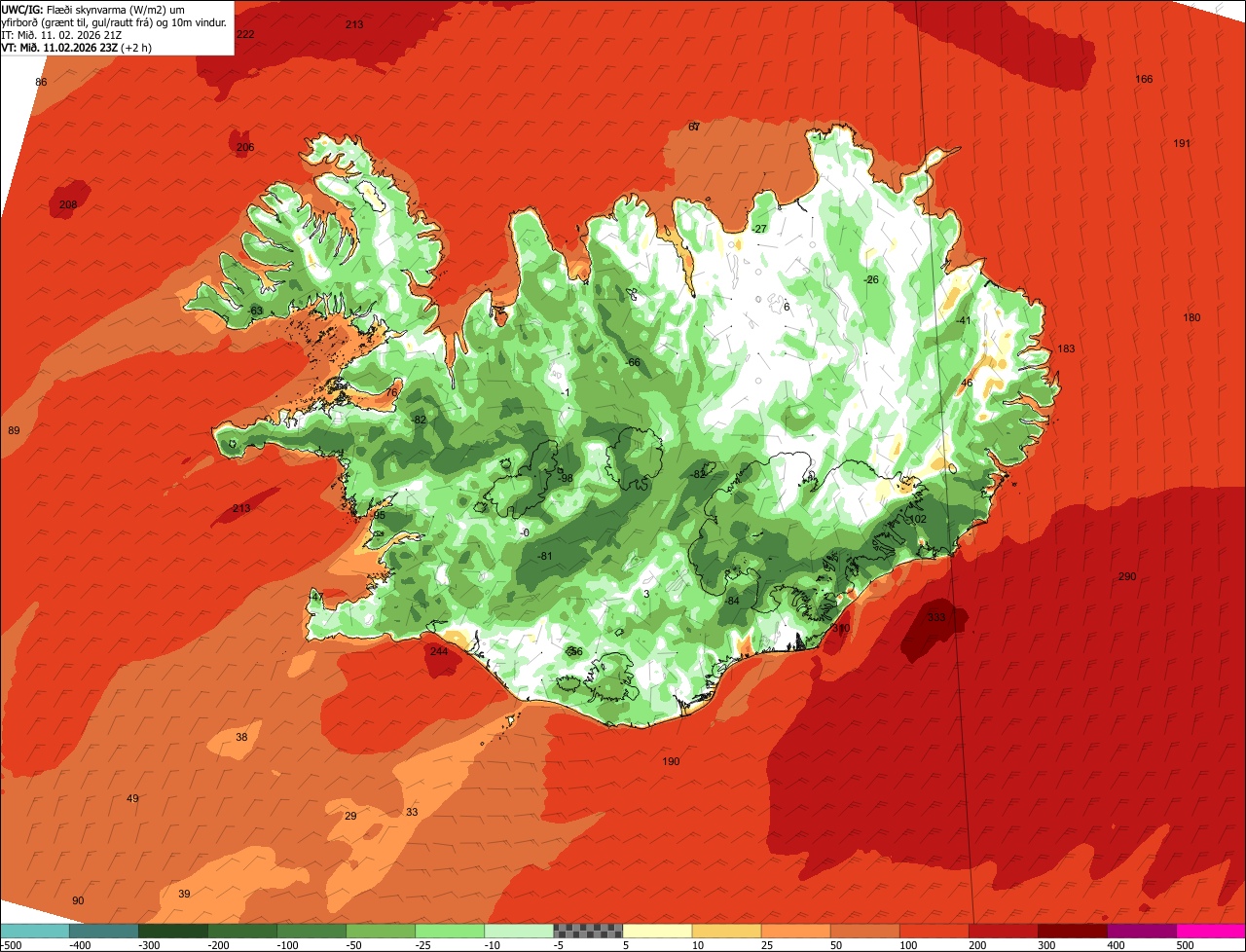Click the value 33 in the southwest sea
This screenshot has height=952, width=1246.
coord(412,812)
